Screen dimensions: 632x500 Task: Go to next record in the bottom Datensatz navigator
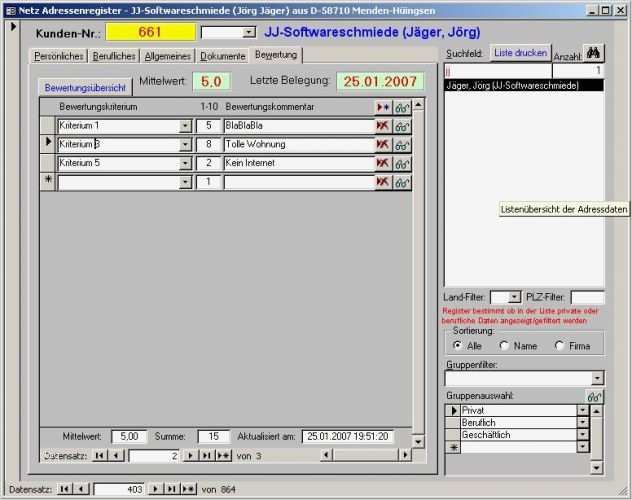coord(156,489)
